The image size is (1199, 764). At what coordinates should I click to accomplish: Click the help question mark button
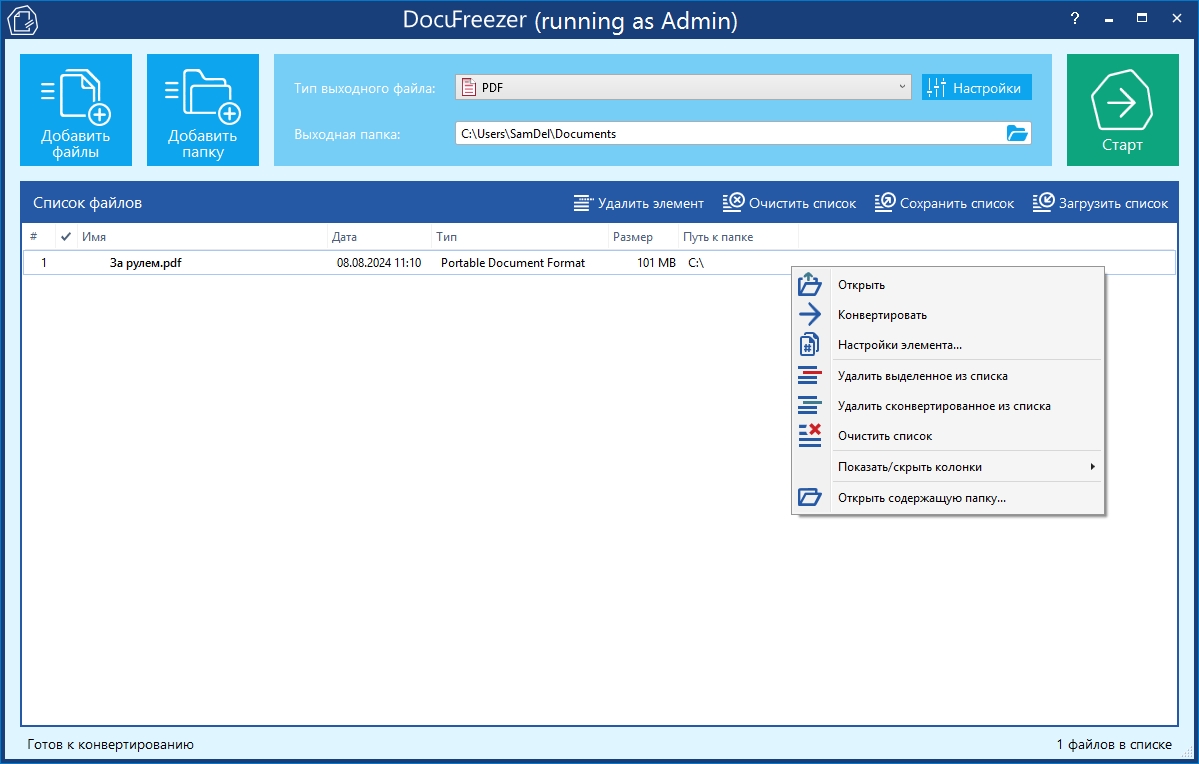[1075, 18]
